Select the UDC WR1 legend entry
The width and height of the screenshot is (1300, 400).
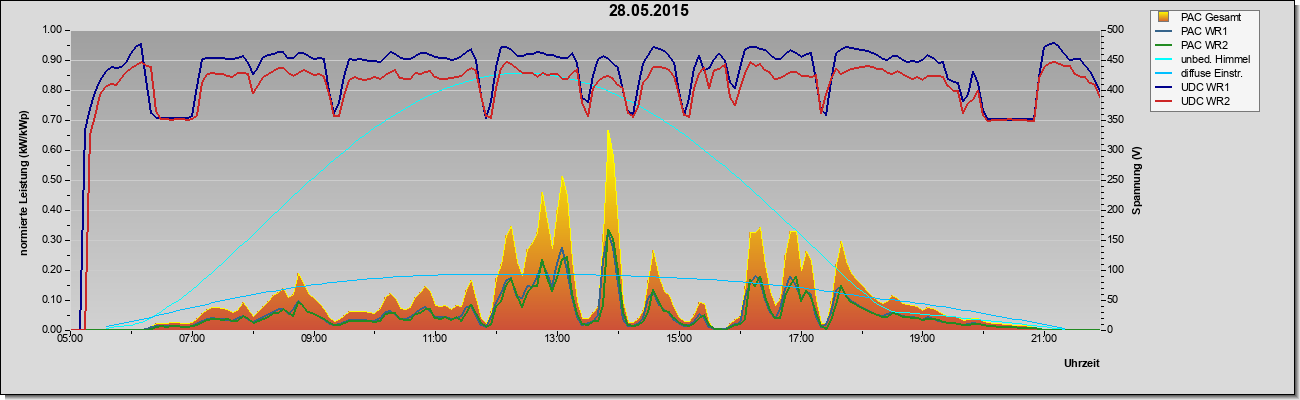1204,87
